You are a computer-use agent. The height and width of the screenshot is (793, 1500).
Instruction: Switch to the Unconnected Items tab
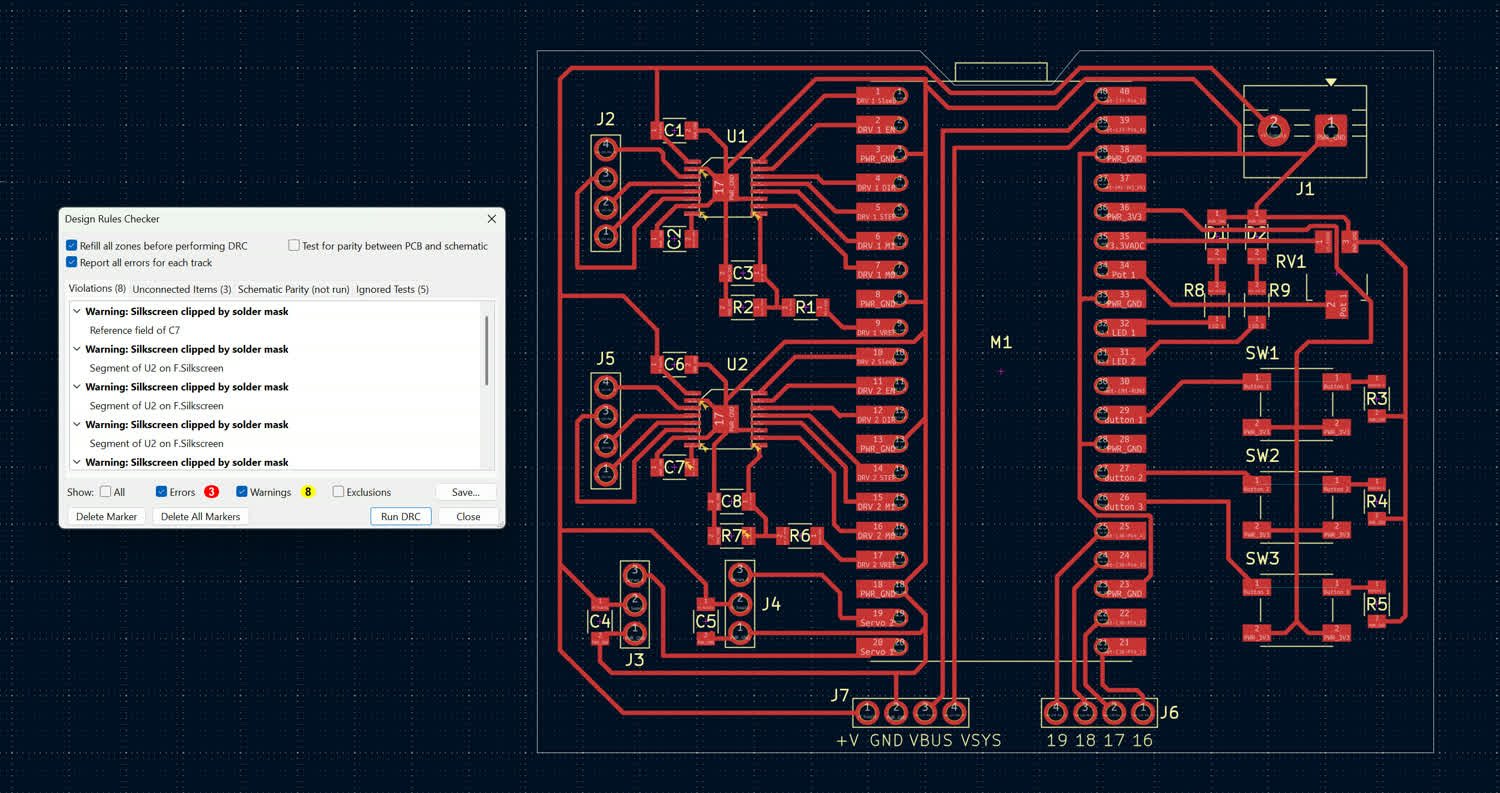click(x=182, y=289)
